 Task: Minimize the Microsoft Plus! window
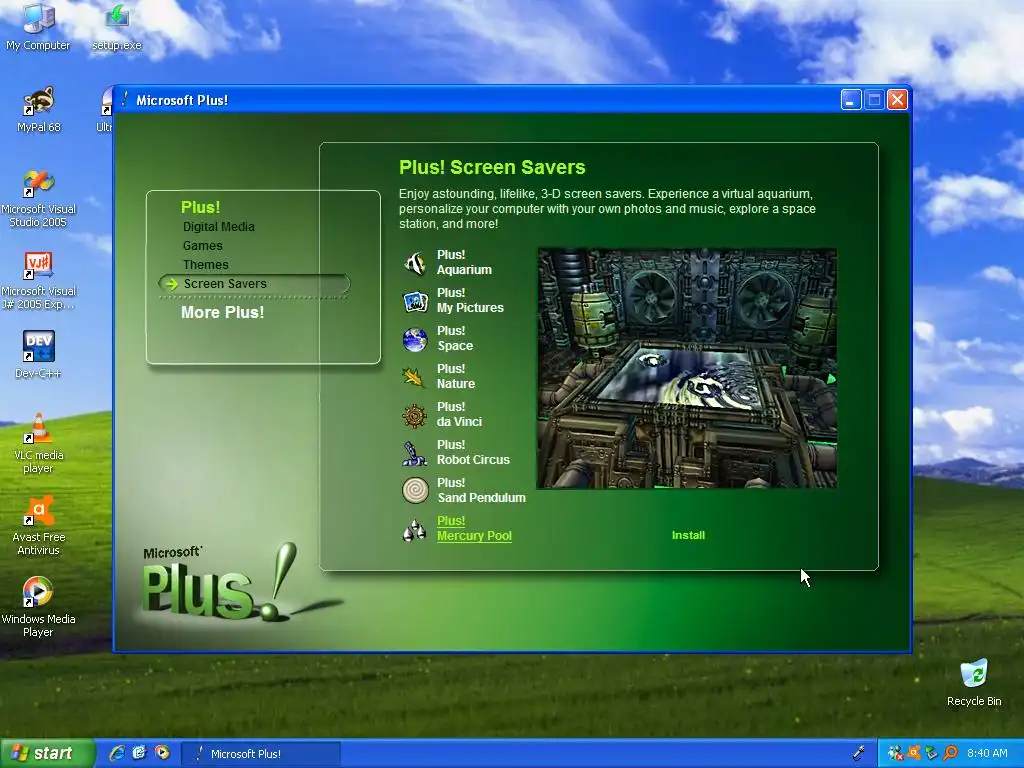[x=851, y=100]
